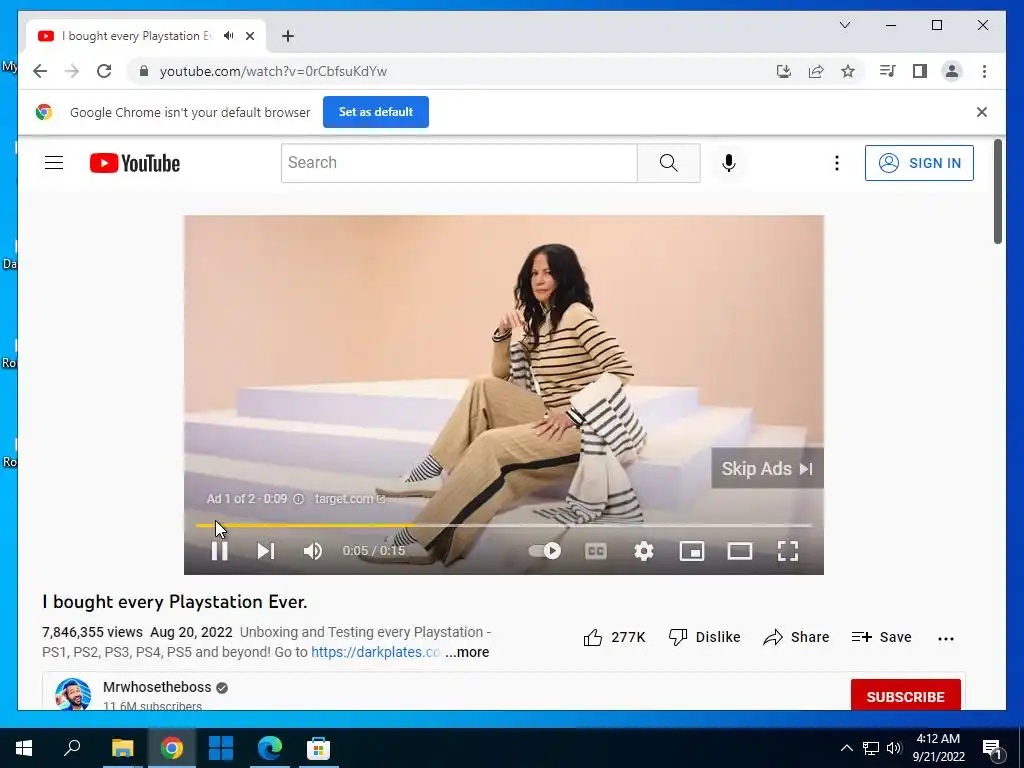This screenshot has width=1024, height=768.
Task: Like the video with thumbs up
Action: [x=614, y=637]
